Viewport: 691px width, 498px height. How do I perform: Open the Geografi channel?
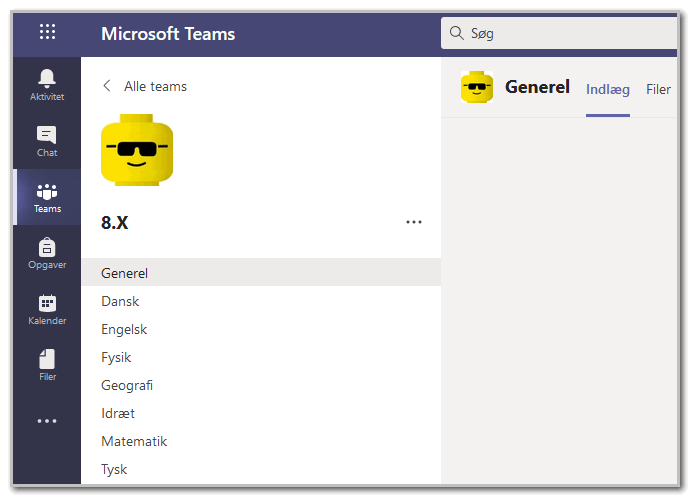click(261, 385)
